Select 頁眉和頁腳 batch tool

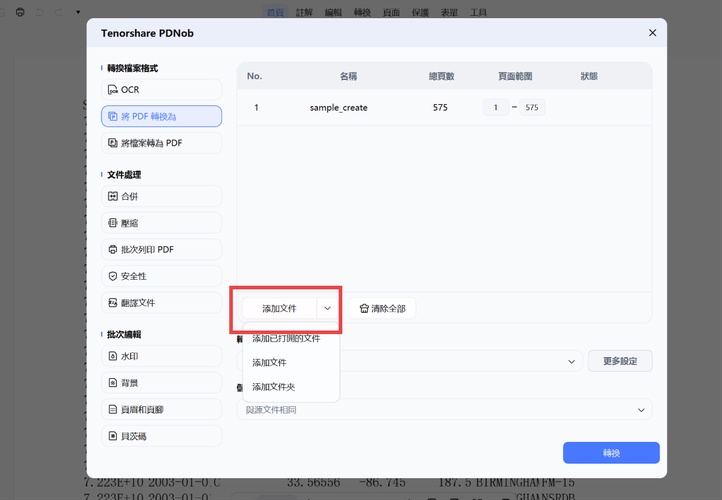click(x=161, y=409)
